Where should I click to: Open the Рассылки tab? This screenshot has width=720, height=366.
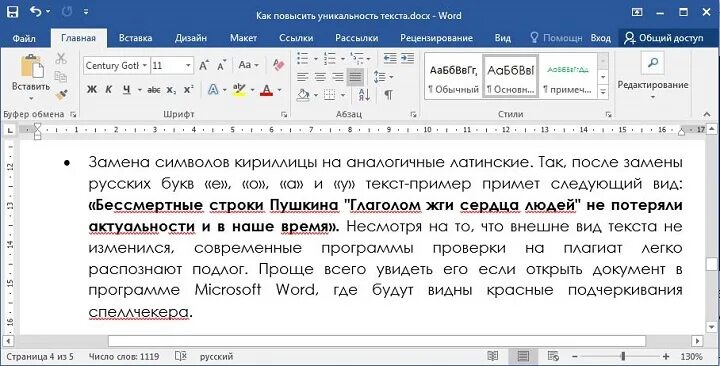pyautogui.click(x=357, y=38)
